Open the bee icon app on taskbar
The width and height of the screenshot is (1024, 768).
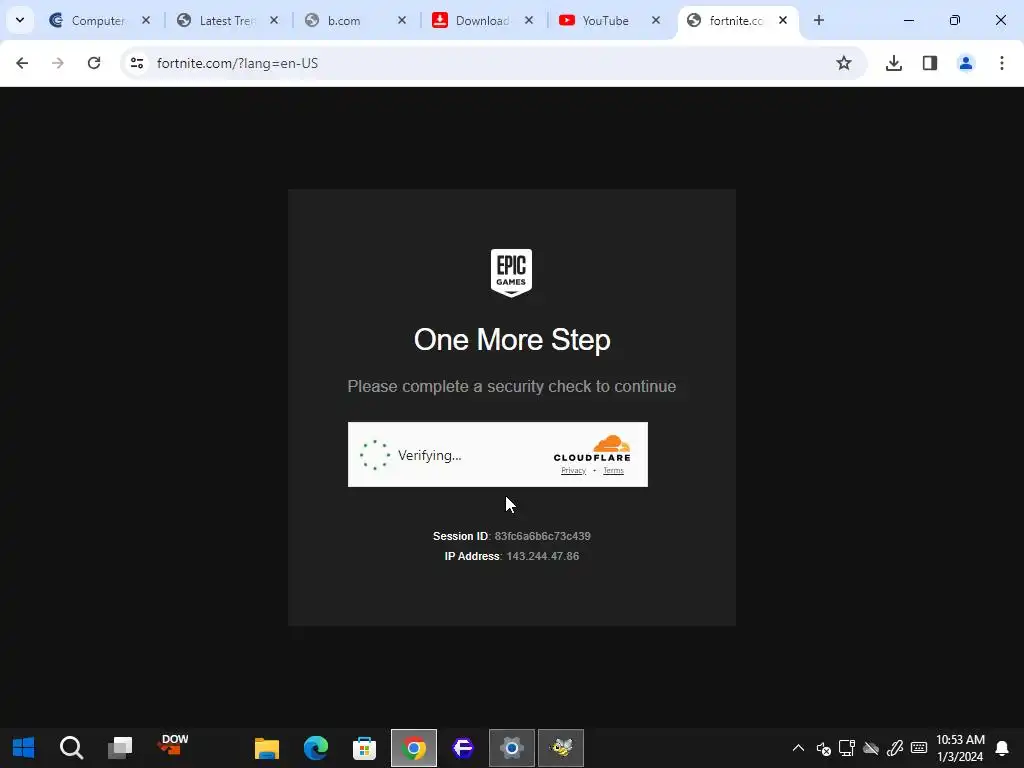coord(561,748)
